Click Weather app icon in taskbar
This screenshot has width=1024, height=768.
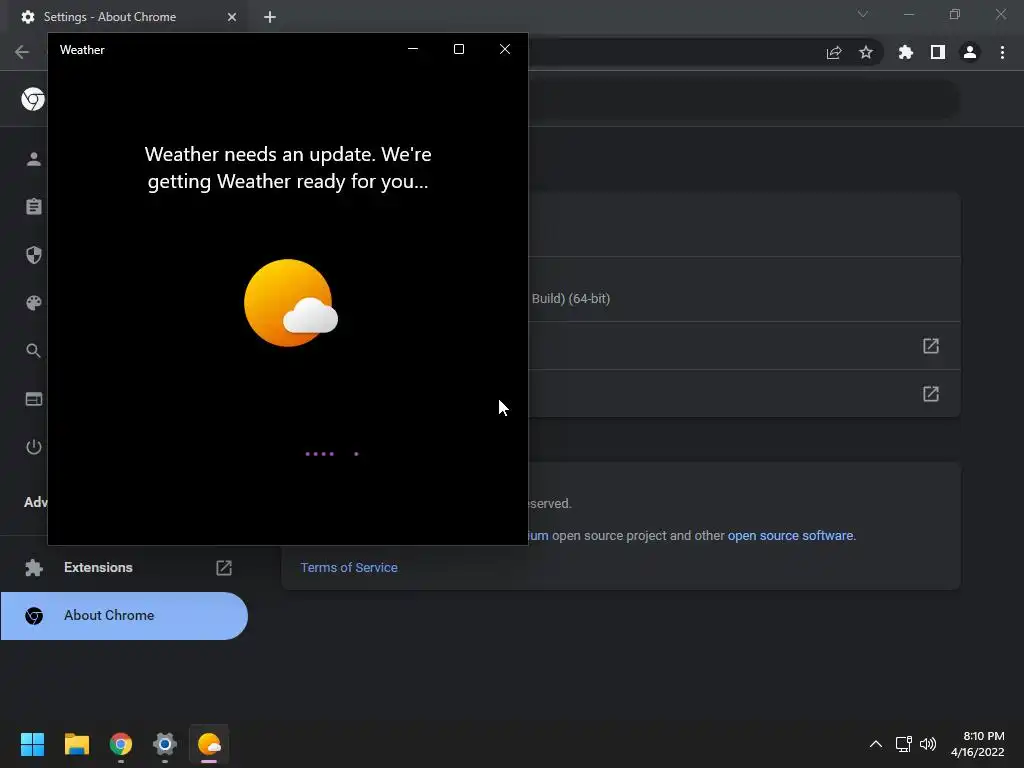coord(209,744)
